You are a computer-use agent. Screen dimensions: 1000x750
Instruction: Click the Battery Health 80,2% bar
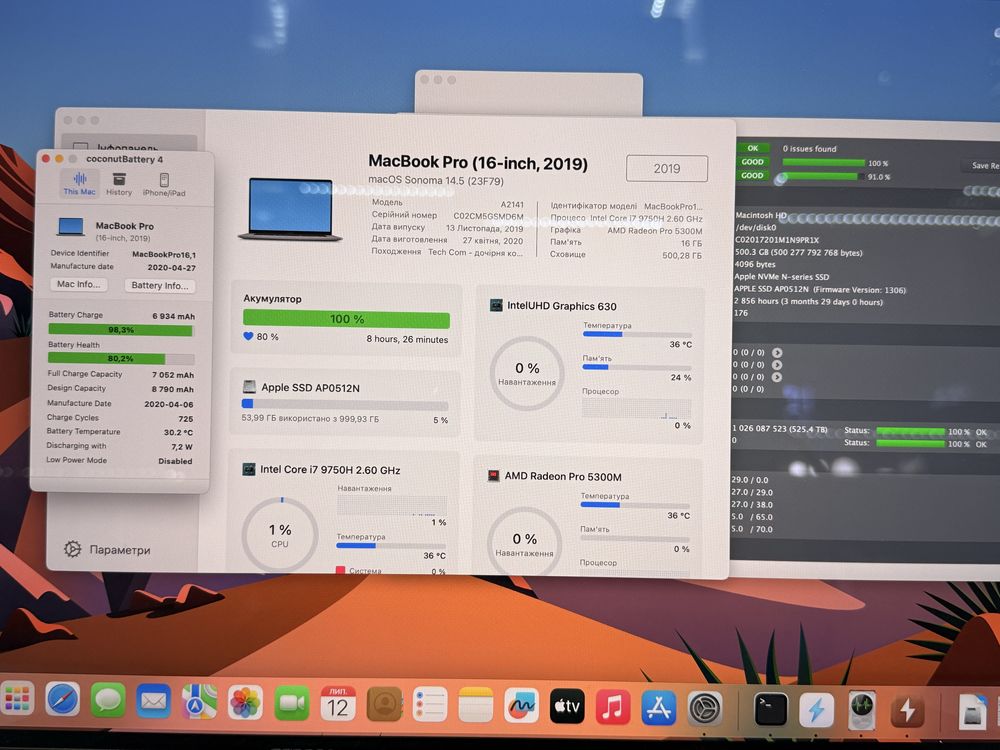[x=121, y=358]
